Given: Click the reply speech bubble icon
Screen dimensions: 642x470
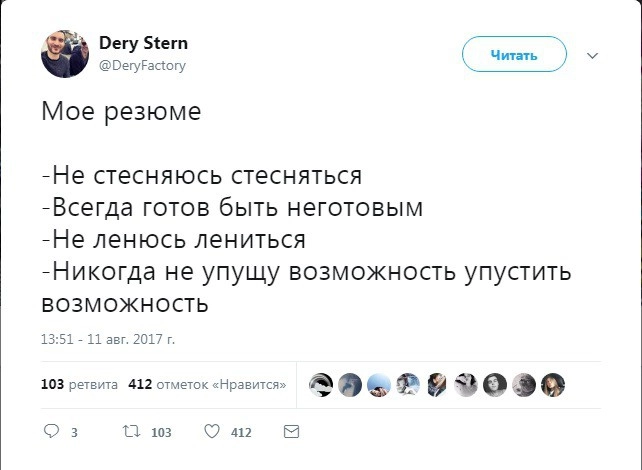Looking at the screenshot, I should [52, 432].
